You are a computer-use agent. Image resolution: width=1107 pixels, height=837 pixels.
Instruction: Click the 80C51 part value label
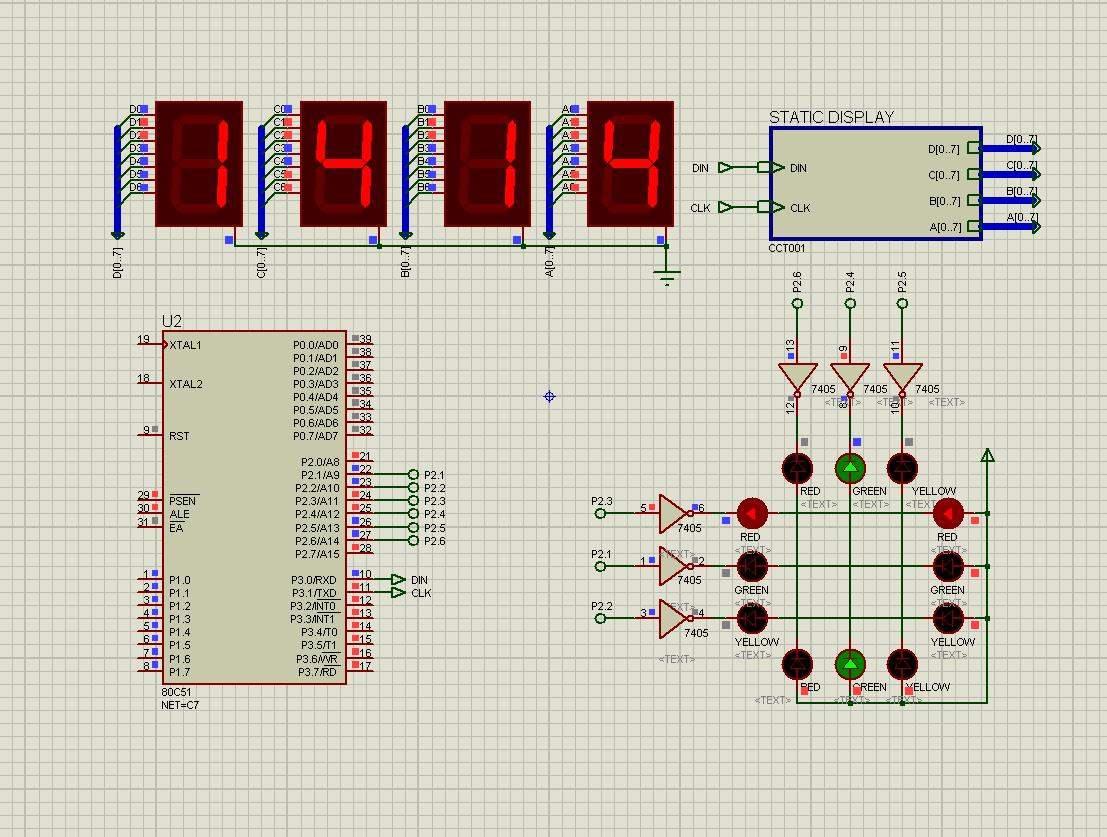click(176, 692)
